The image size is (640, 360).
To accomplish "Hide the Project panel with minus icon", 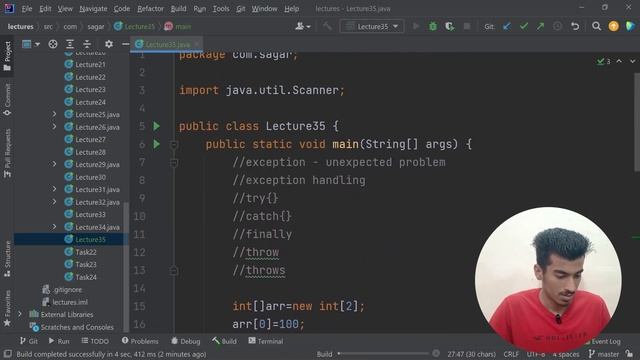I will point(125,44).
